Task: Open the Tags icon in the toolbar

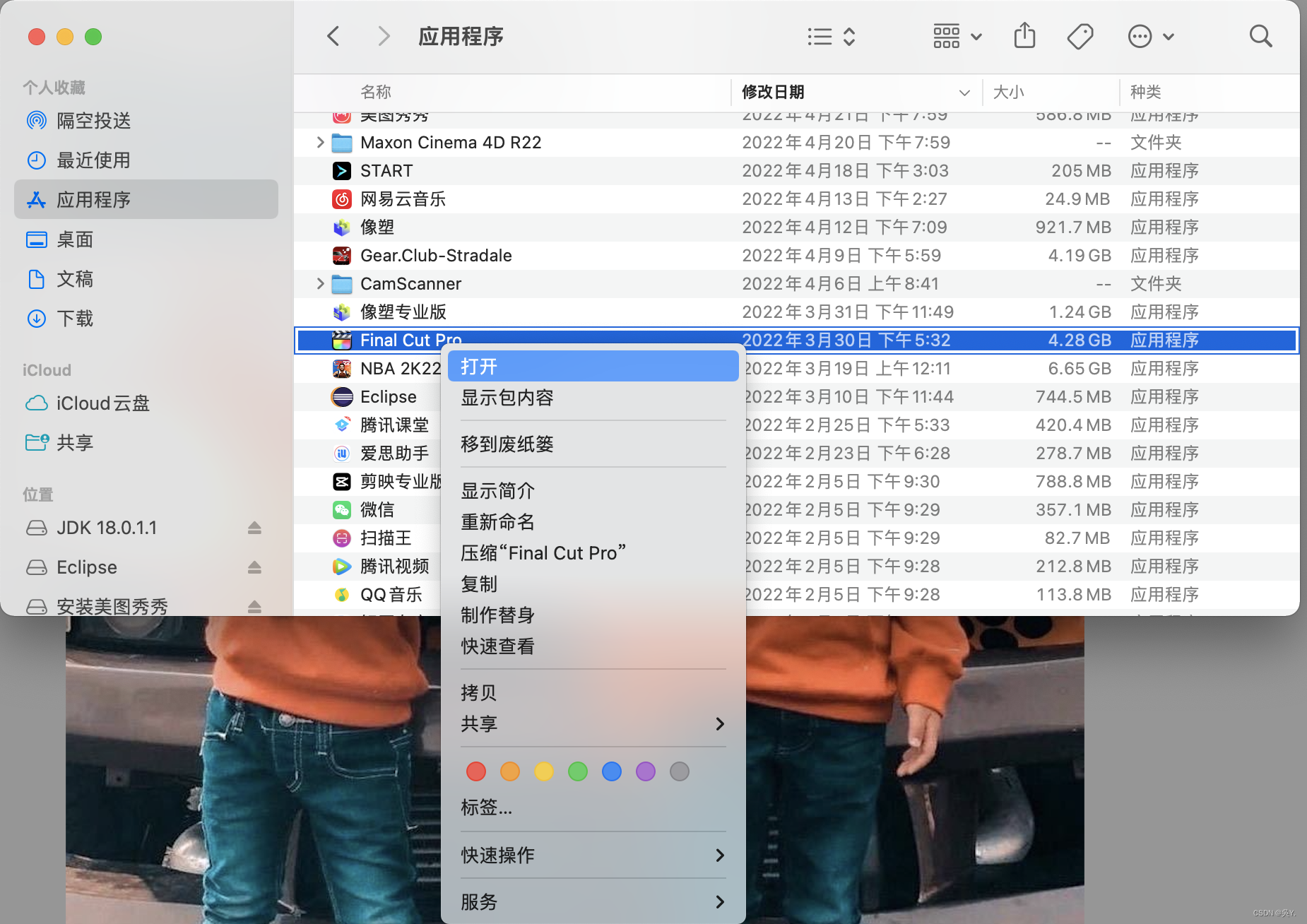Action: click(x=1080, y=35)
